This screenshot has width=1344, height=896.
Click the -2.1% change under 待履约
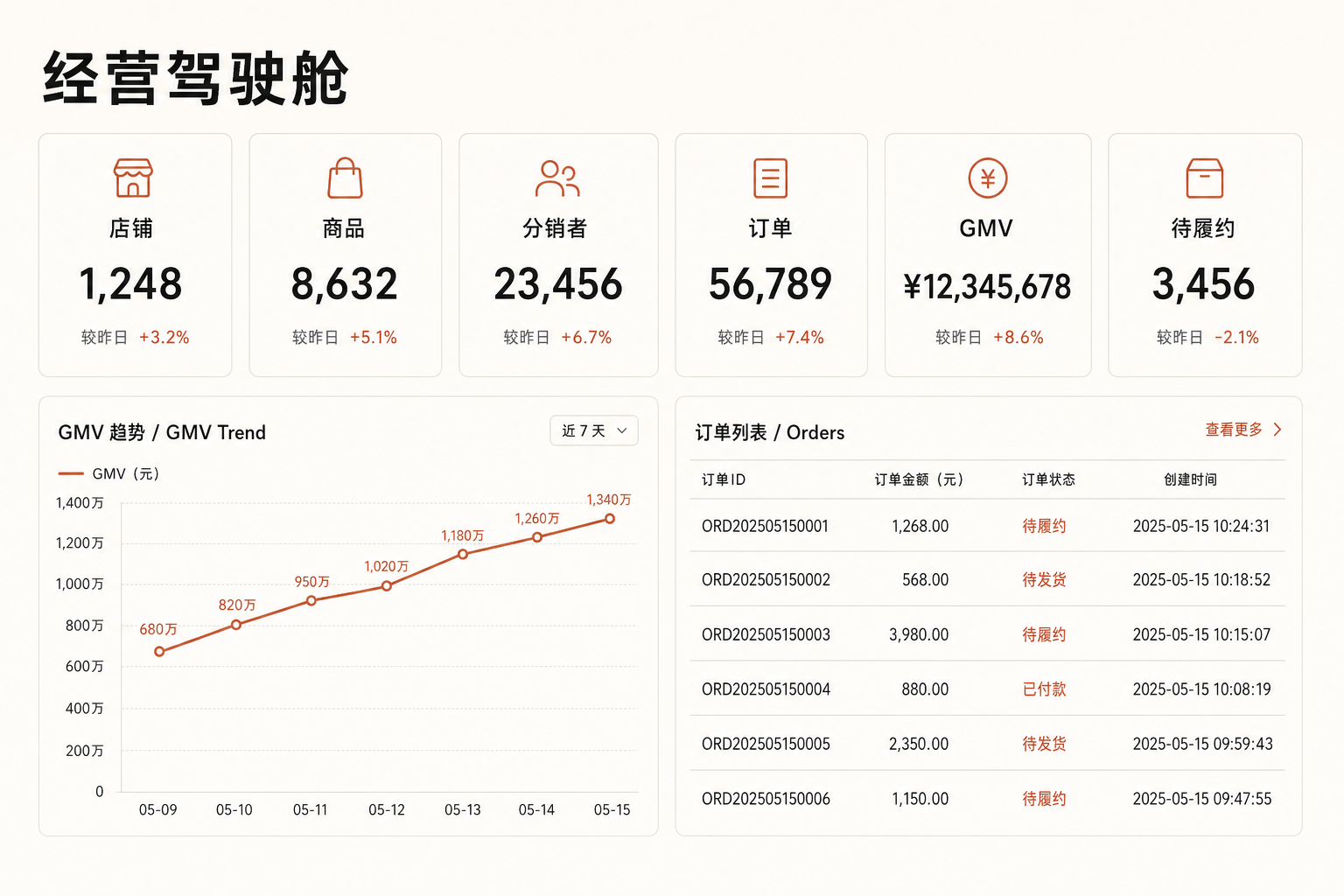tap(1237, 338)
